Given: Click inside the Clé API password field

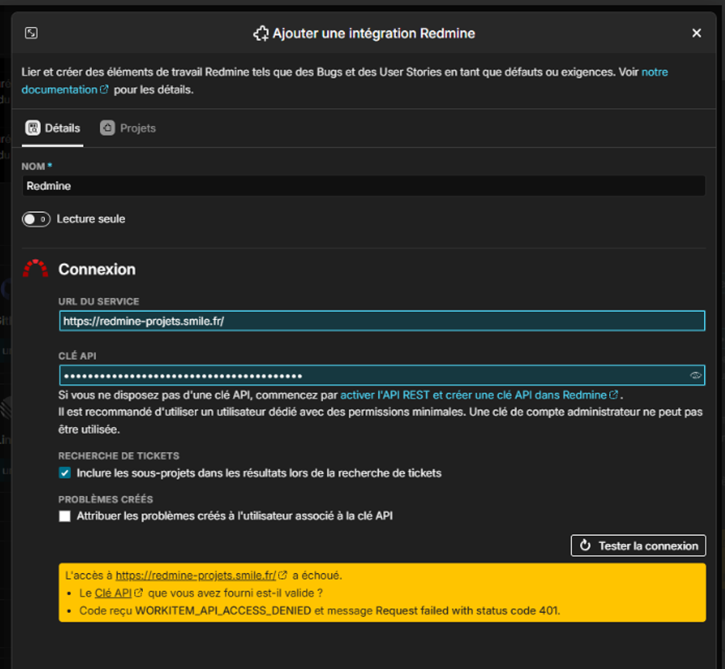Looking at the screenshot, I should (x=370, y=376).
